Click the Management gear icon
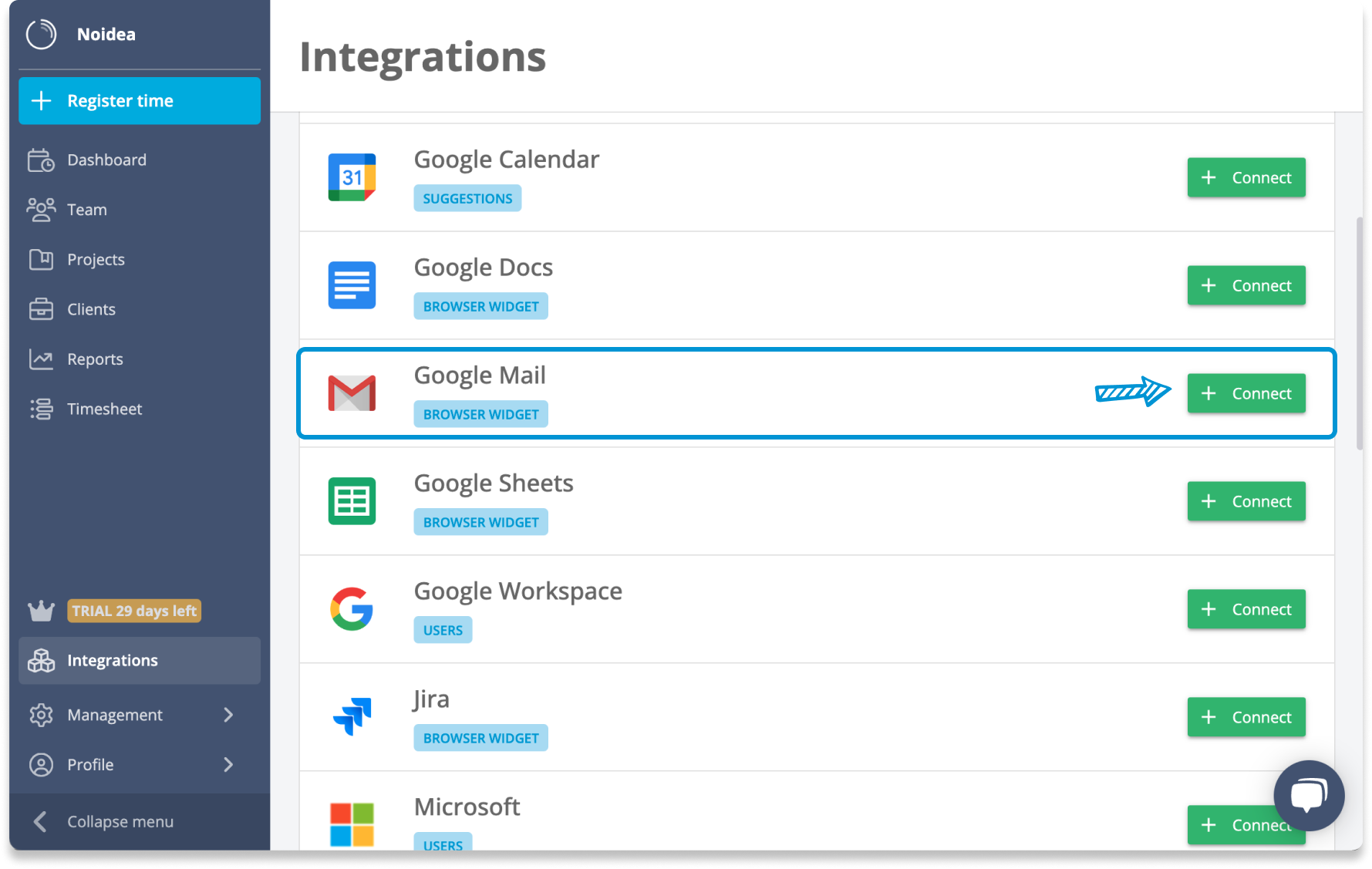The width and height of the screenshot is (1372, 869). click(x=41, y=715)
